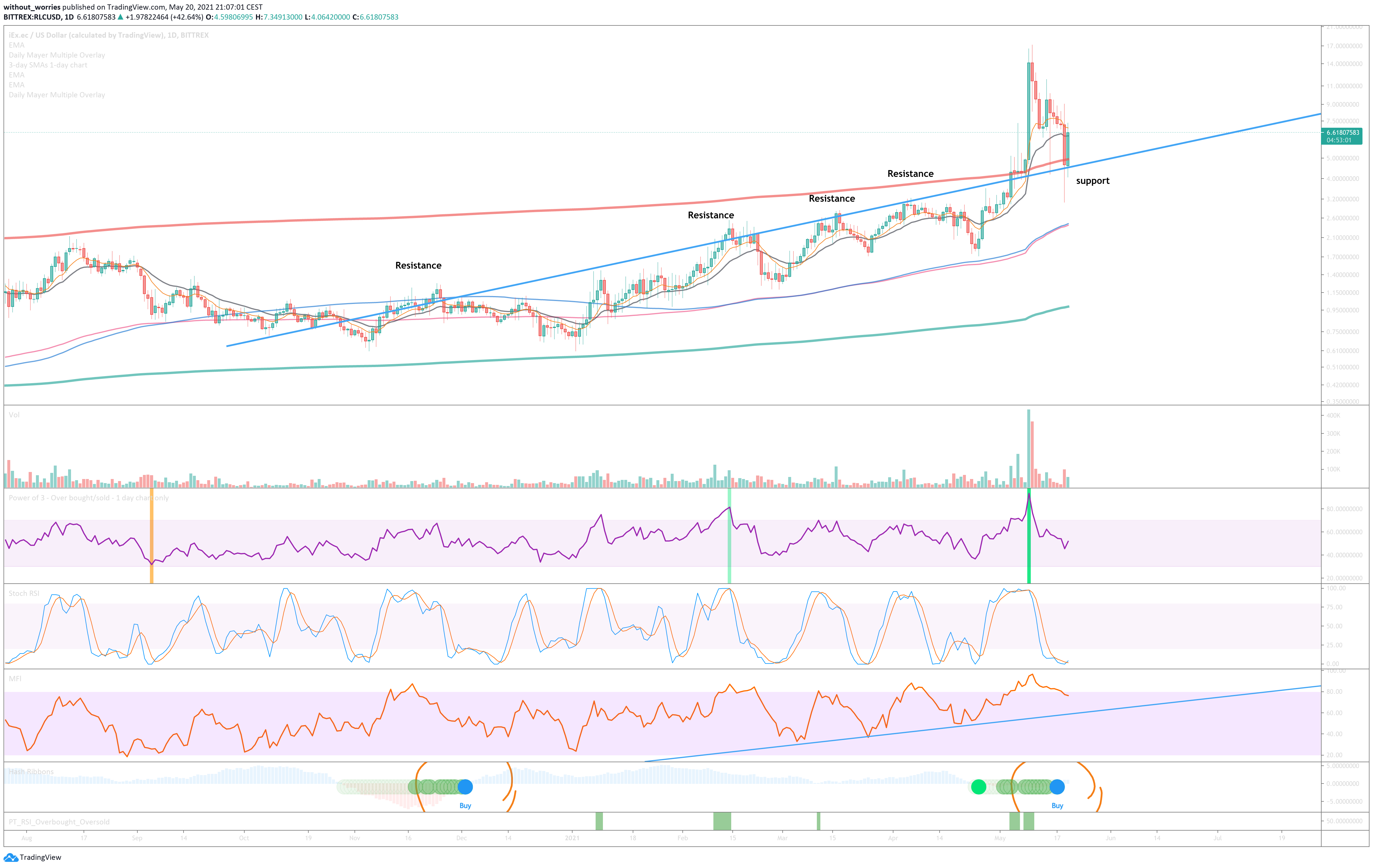Click the 1.40000000 price axis label
The width and height of the screenshot is (1373, 868).
pos(1343,274)
